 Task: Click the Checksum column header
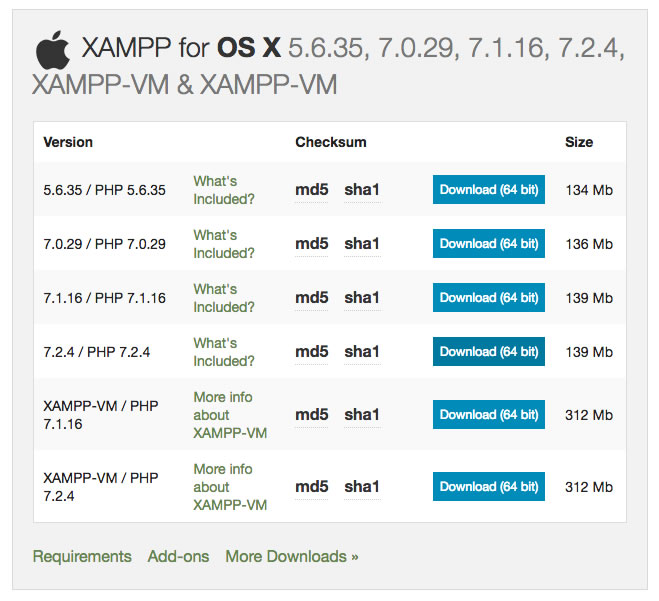pos(331,142)
